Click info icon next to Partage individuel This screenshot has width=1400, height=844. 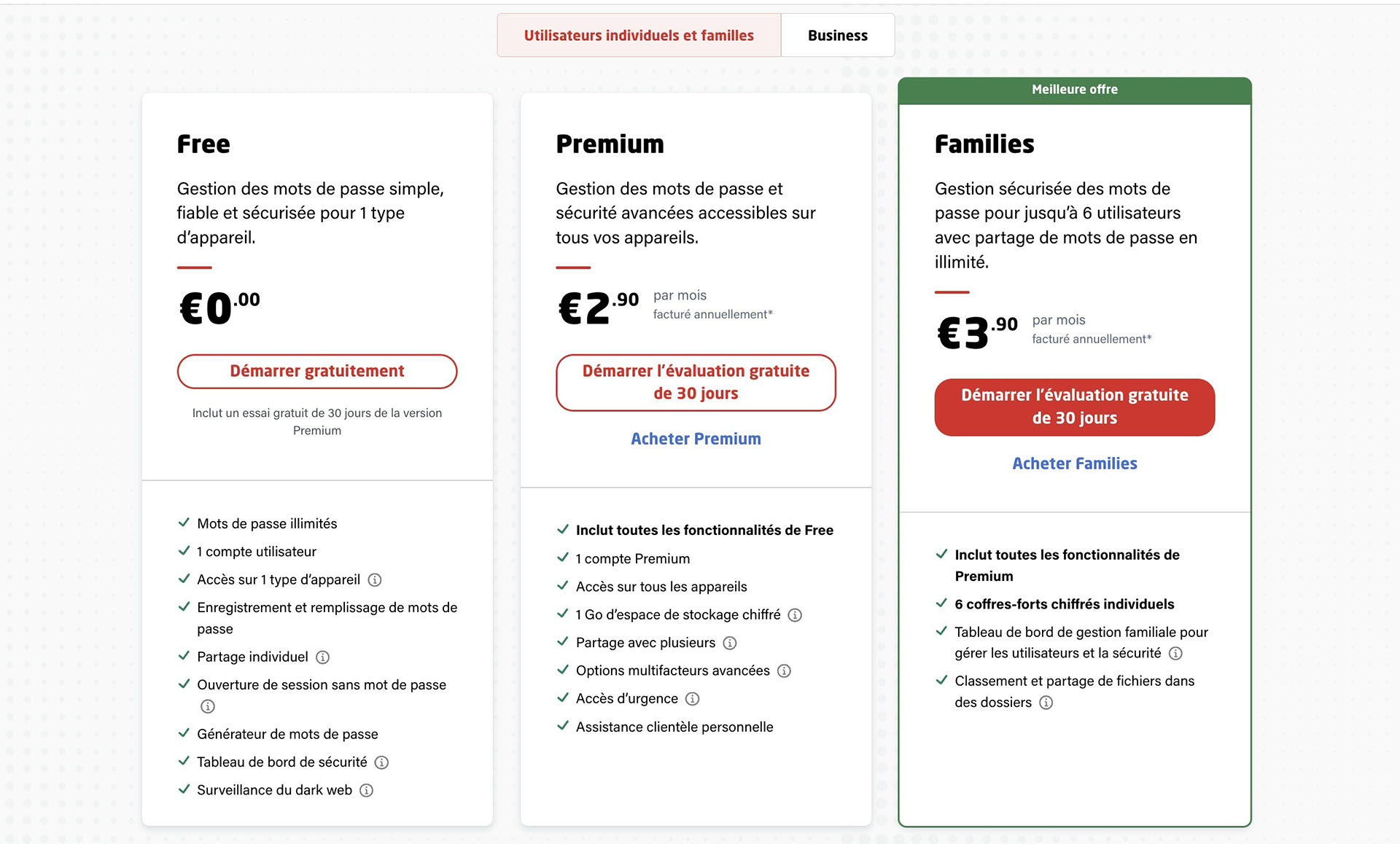pyautogui.click(x=322, y=657)
